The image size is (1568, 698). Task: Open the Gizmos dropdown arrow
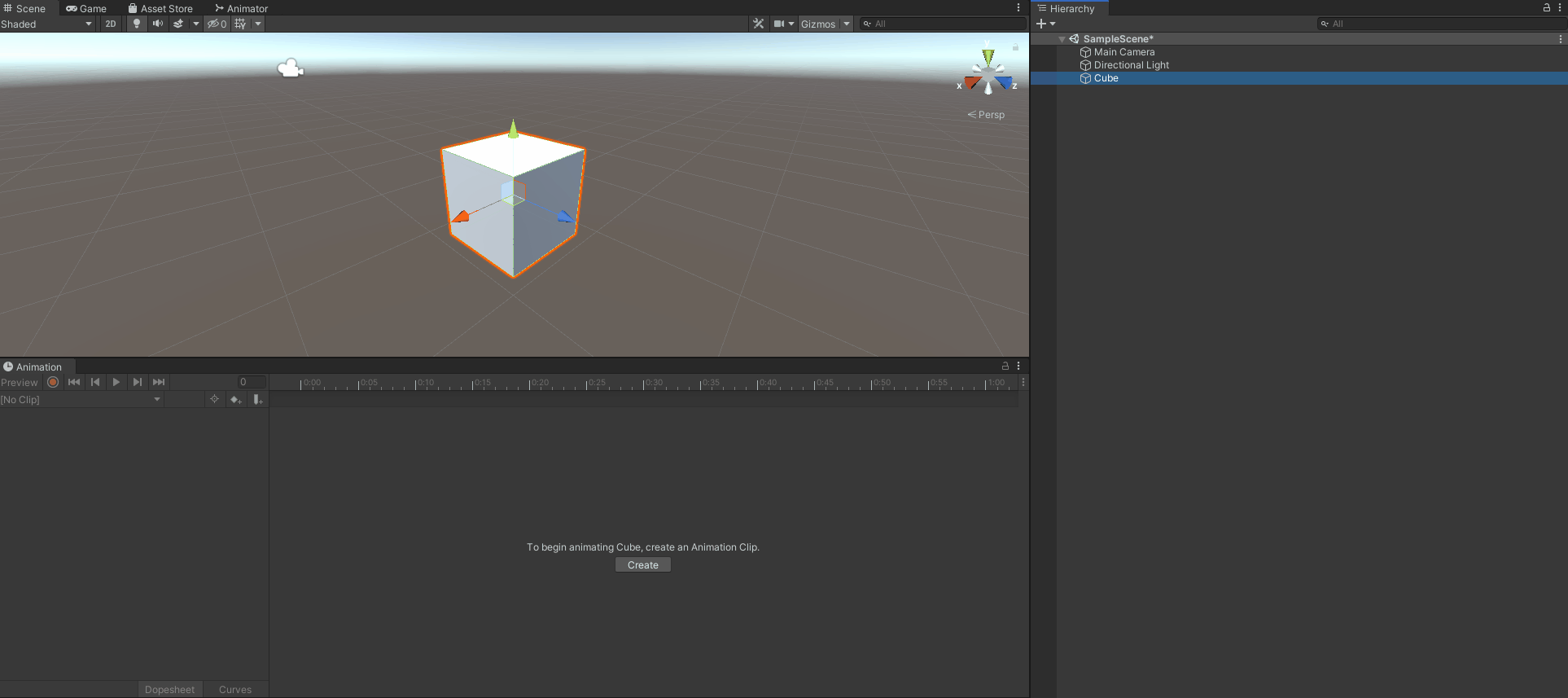pyautogui.click(x=847, y=24)
